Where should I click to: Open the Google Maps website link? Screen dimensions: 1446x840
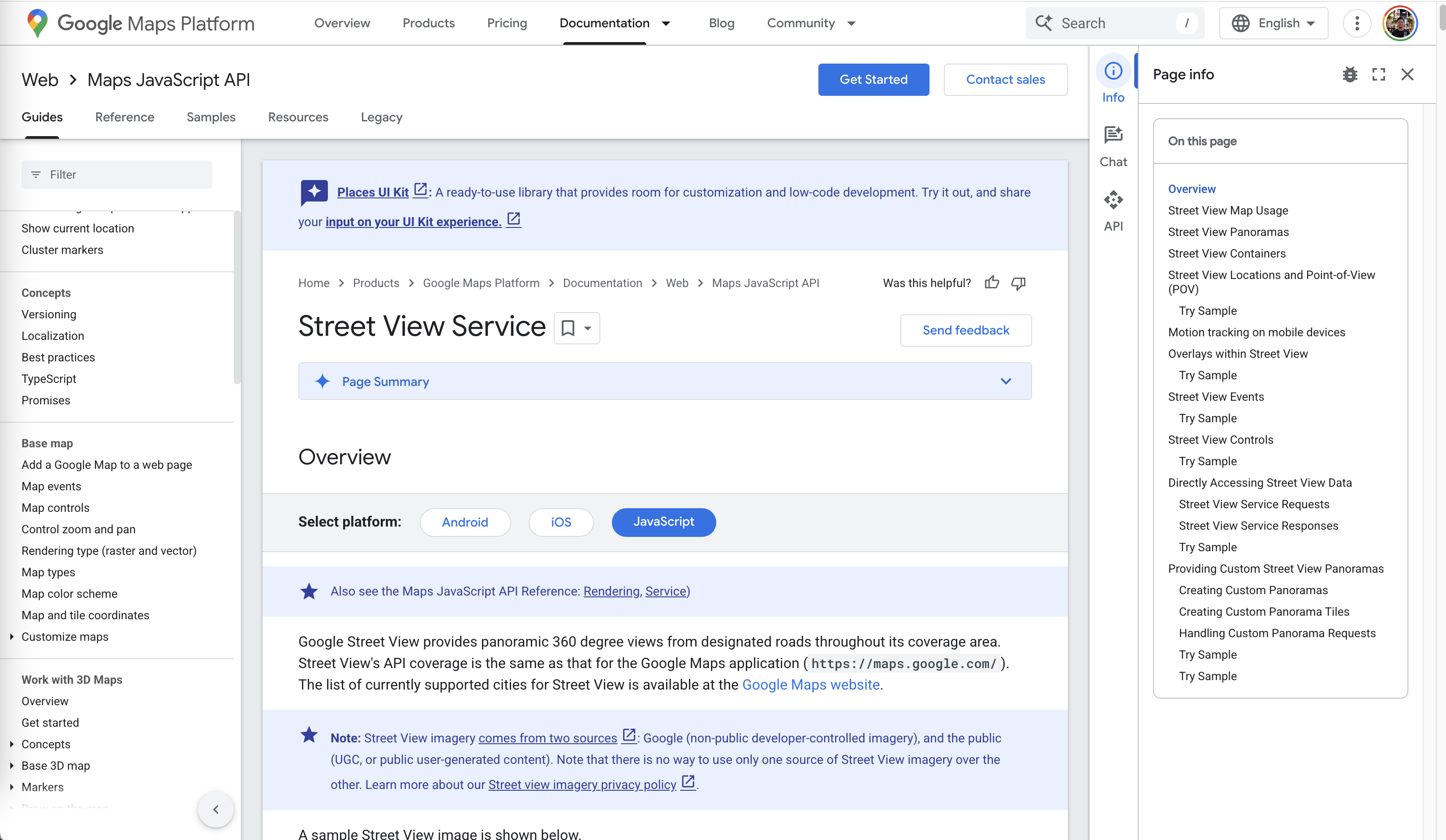pos(810,685)
